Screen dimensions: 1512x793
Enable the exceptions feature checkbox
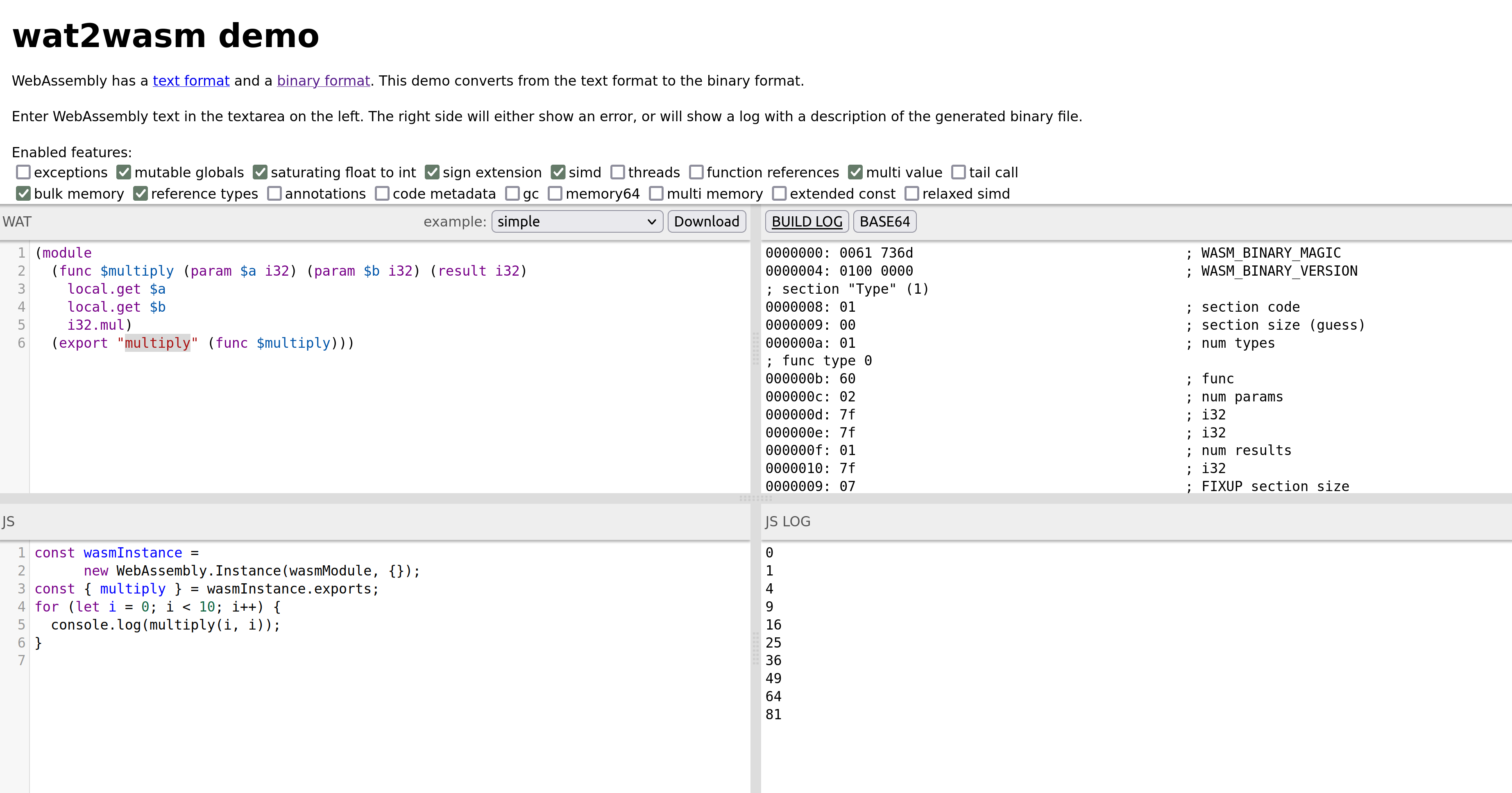coord(23,172)
